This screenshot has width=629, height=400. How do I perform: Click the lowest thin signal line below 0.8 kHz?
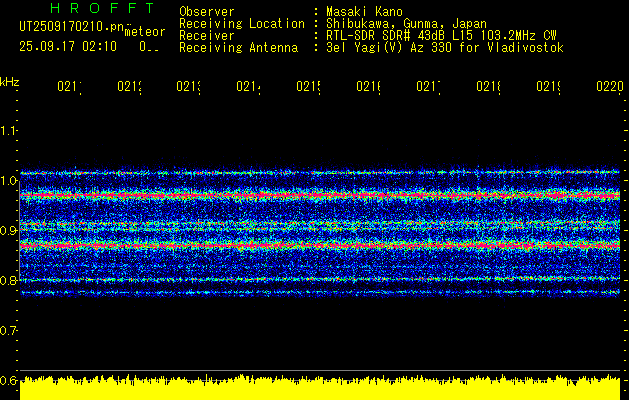(x=320, y=292)
